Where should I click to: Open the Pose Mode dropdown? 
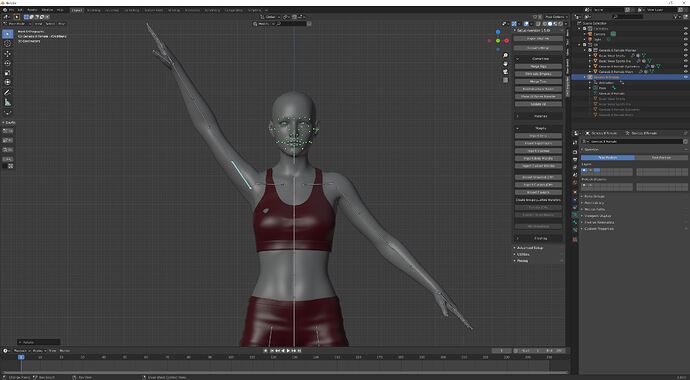[x=16, y=24]
